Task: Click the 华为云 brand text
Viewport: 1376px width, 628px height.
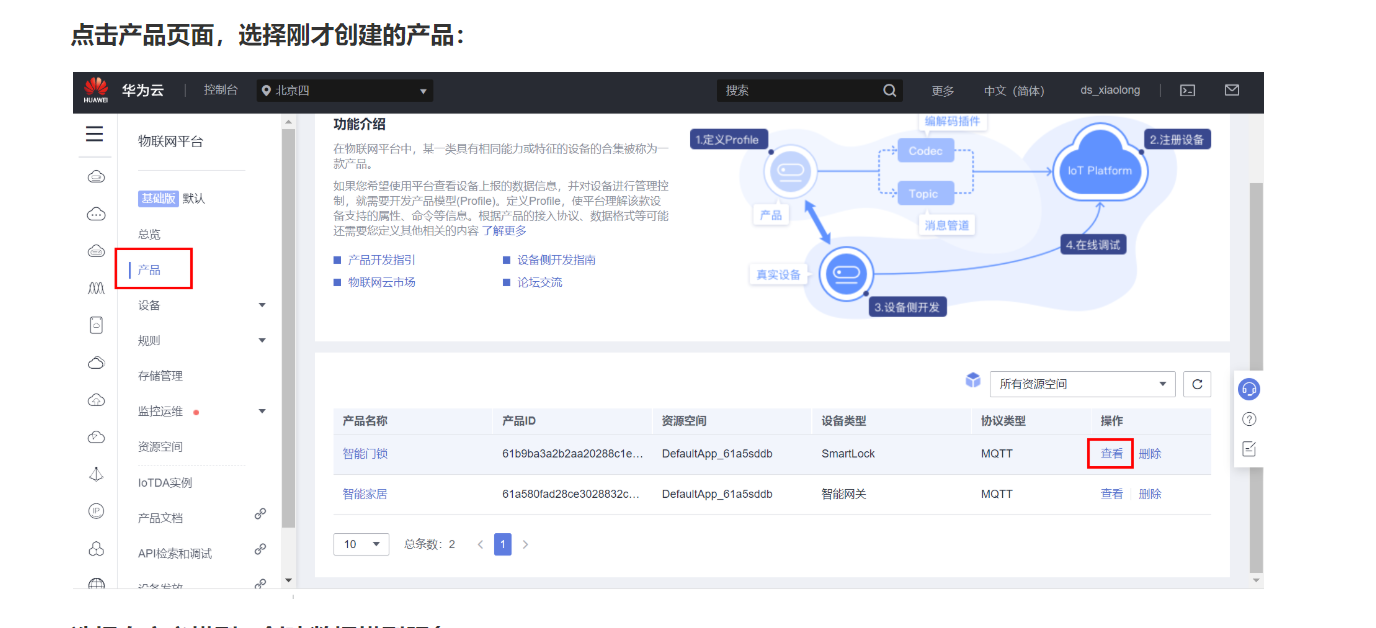Action: pos(143,90)
